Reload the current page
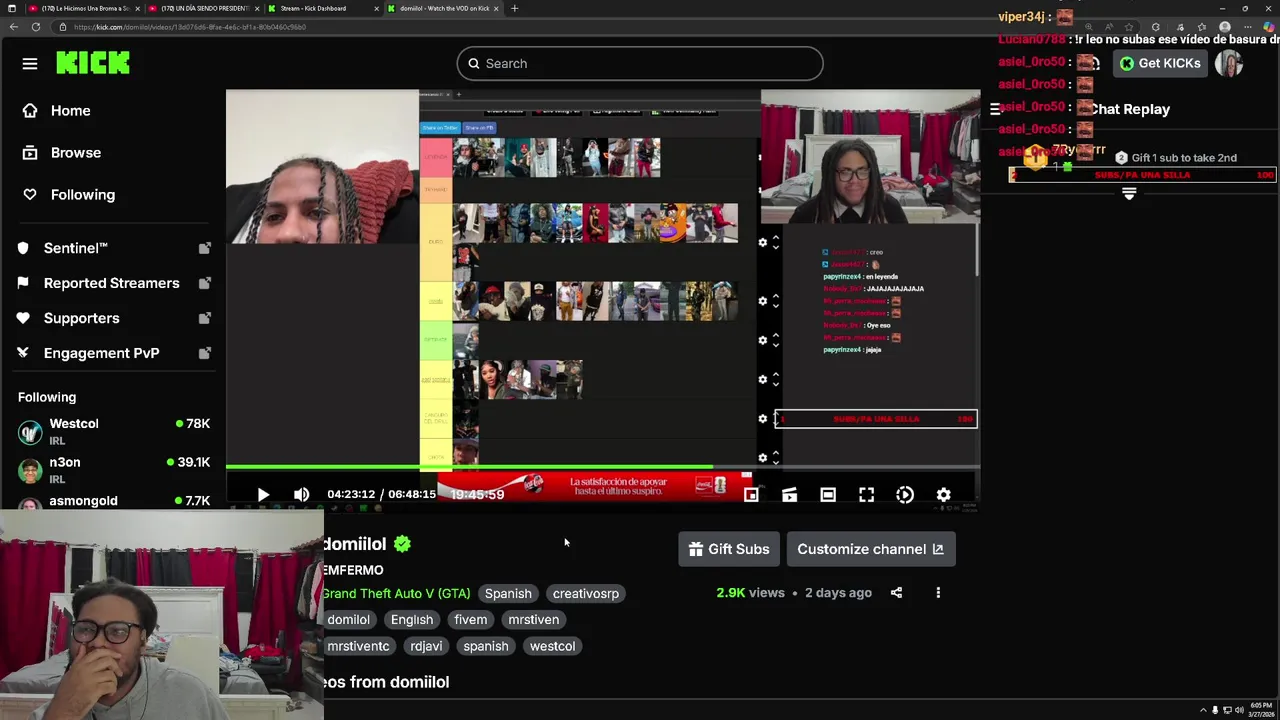1280x720 pixels. pyautogui.click(x=36, y=27)
